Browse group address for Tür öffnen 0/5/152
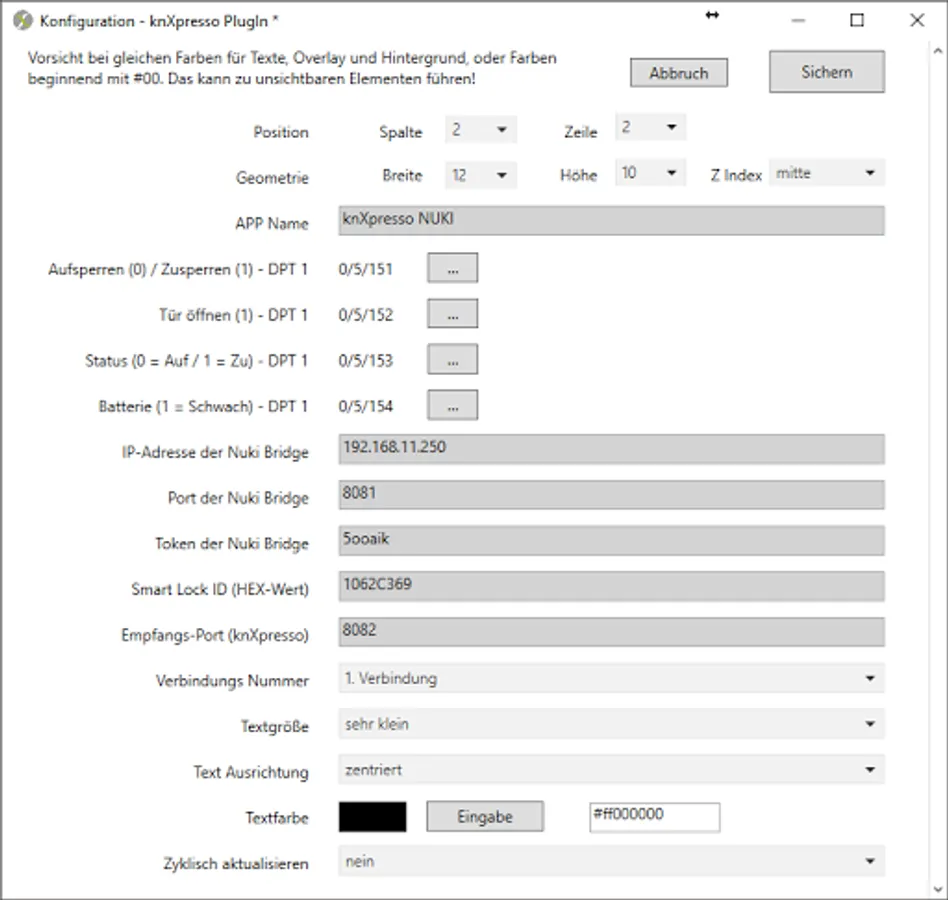Viewport: 948px width, 900px height. tap(452, 313)
